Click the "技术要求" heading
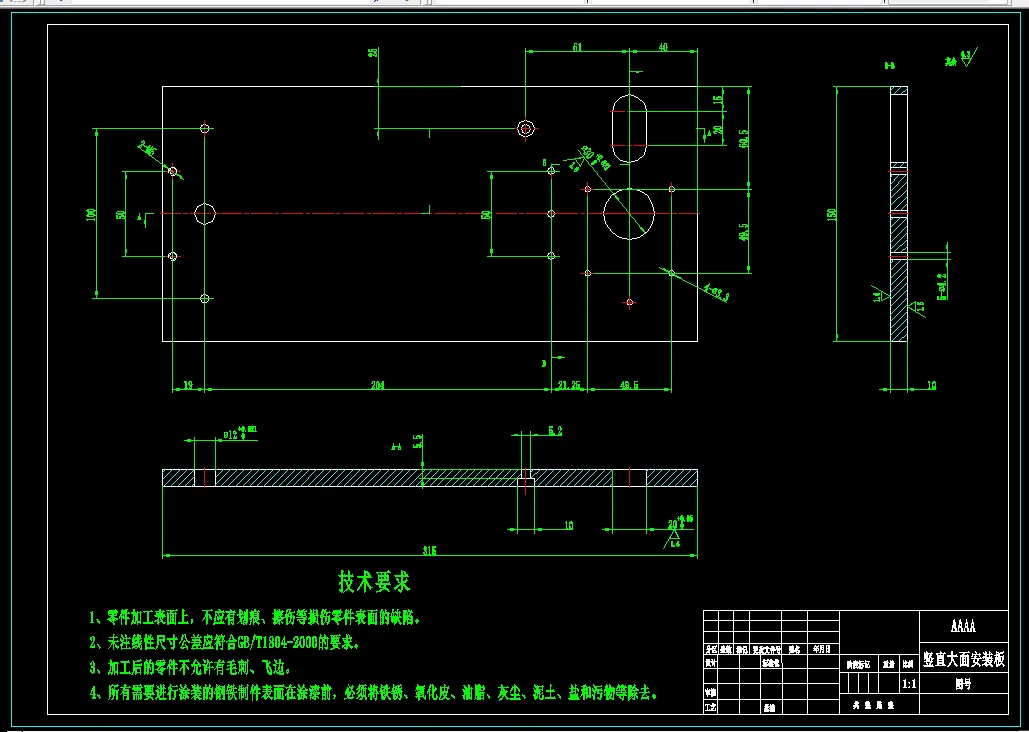1029x732 pixels. coord(374,582)
